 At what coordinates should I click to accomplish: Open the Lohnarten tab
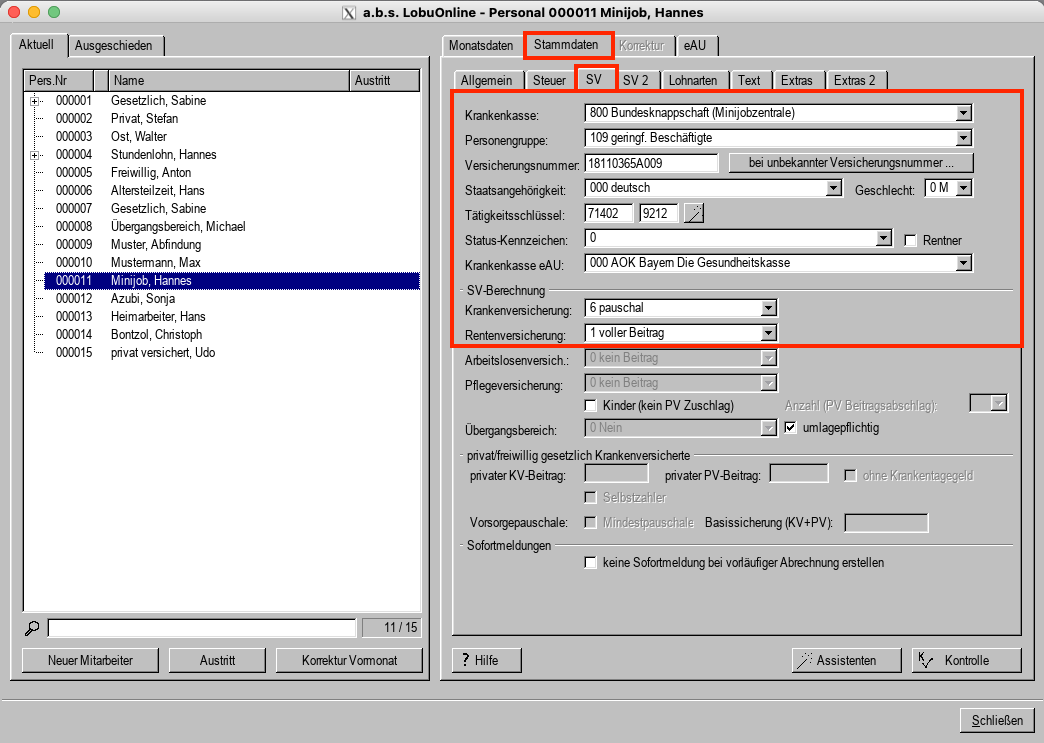click(693, 80)
